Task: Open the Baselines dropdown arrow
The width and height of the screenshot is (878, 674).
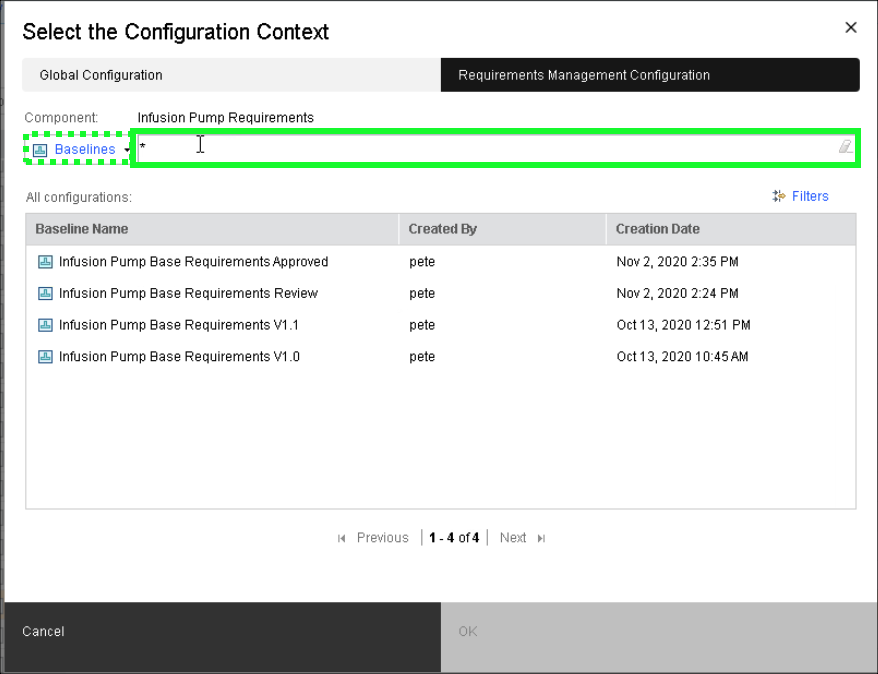Action: 127,151
